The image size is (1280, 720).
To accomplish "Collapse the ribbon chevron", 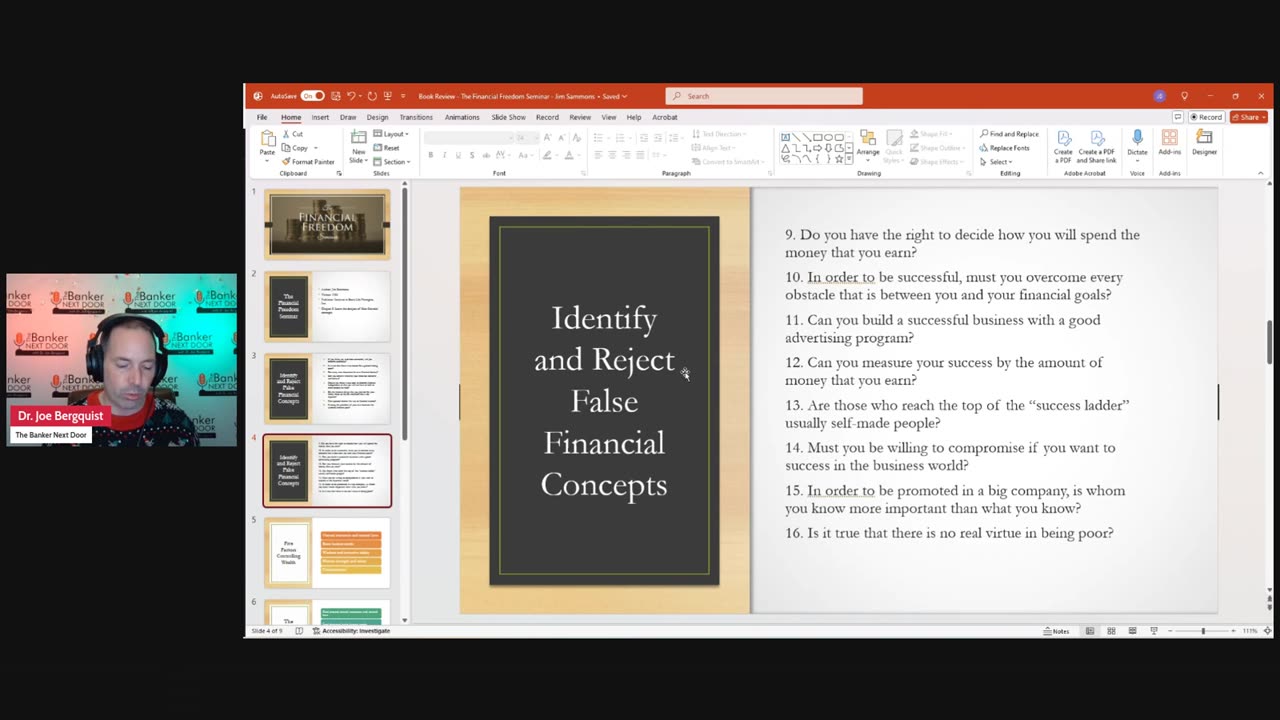I will (x=1260, y=173).
